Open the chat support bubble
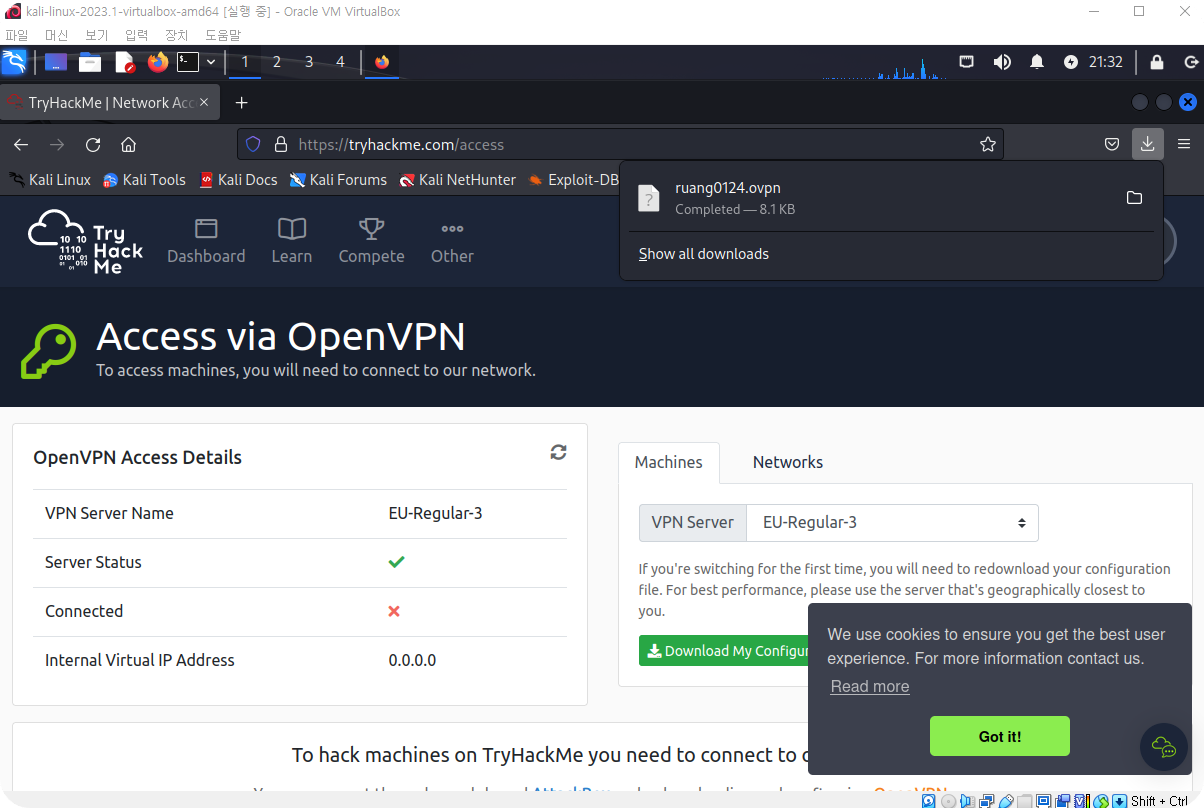Image resolution: width=1204 pixels, height=808 pixels. 1164,747
